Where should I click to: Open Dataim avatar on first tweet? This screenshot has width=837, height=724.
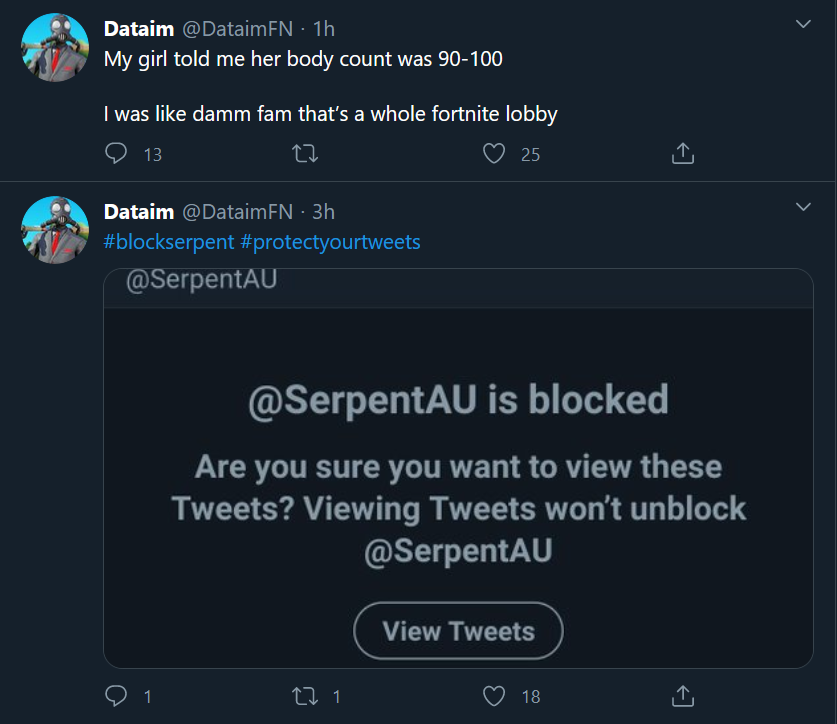point(55,47)
